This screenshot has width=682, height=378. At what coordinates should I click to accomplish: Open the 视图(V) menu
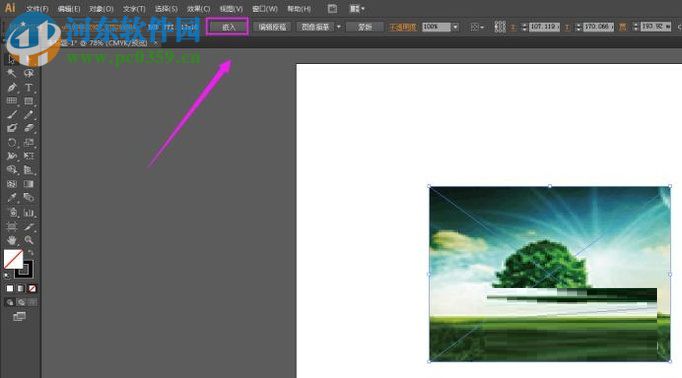pos(231,9)
